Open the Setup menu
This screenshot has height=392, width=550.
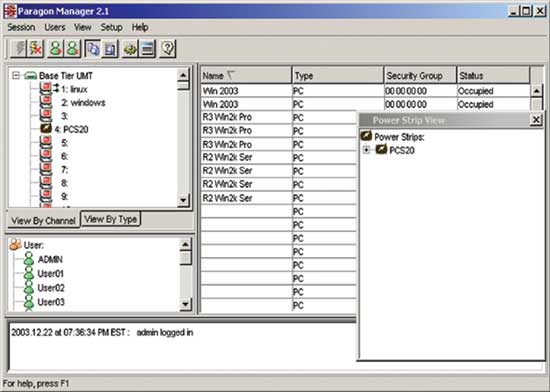(x=111, y=27)
